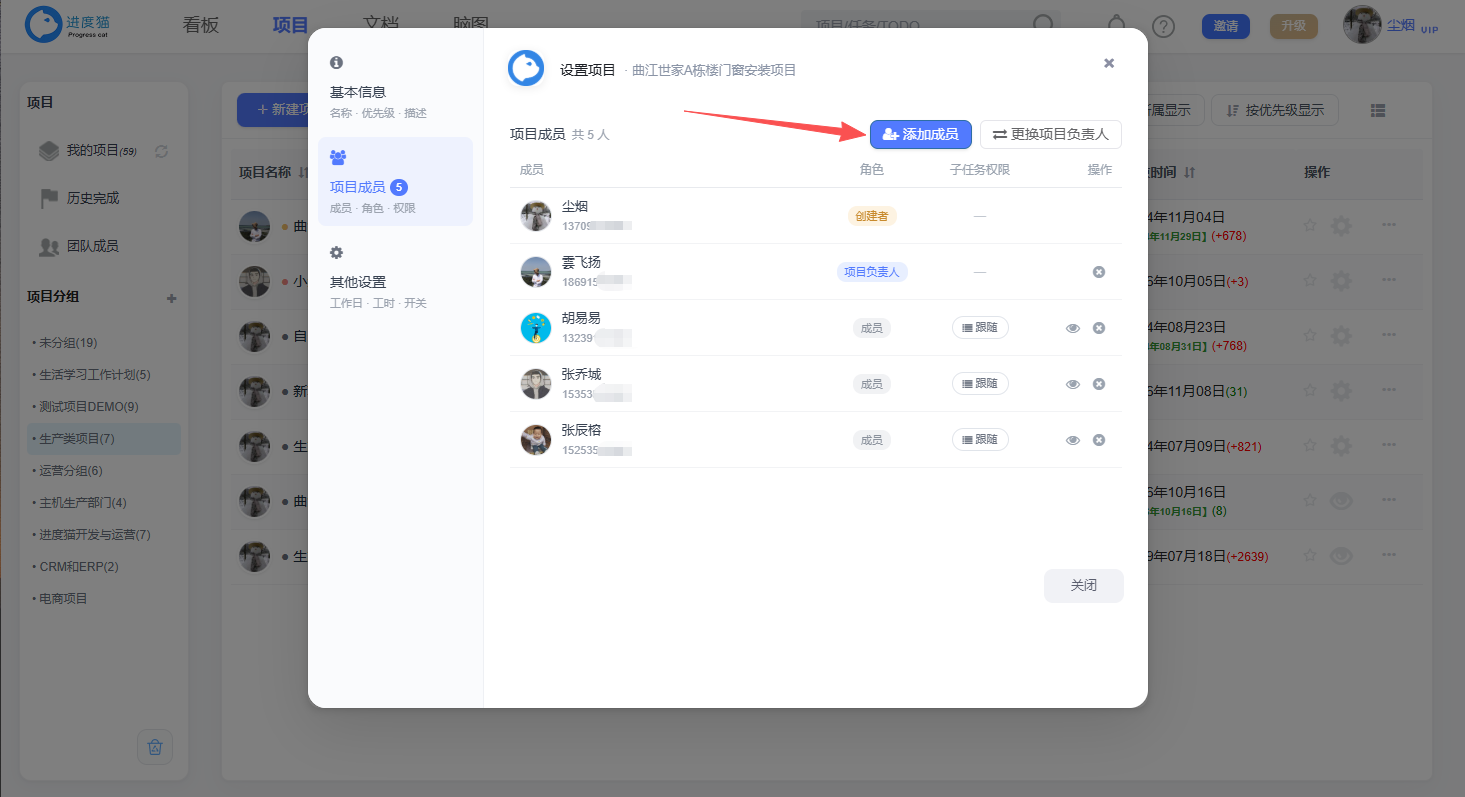Select 项目成员 settings section

click(x=395, y=181)
